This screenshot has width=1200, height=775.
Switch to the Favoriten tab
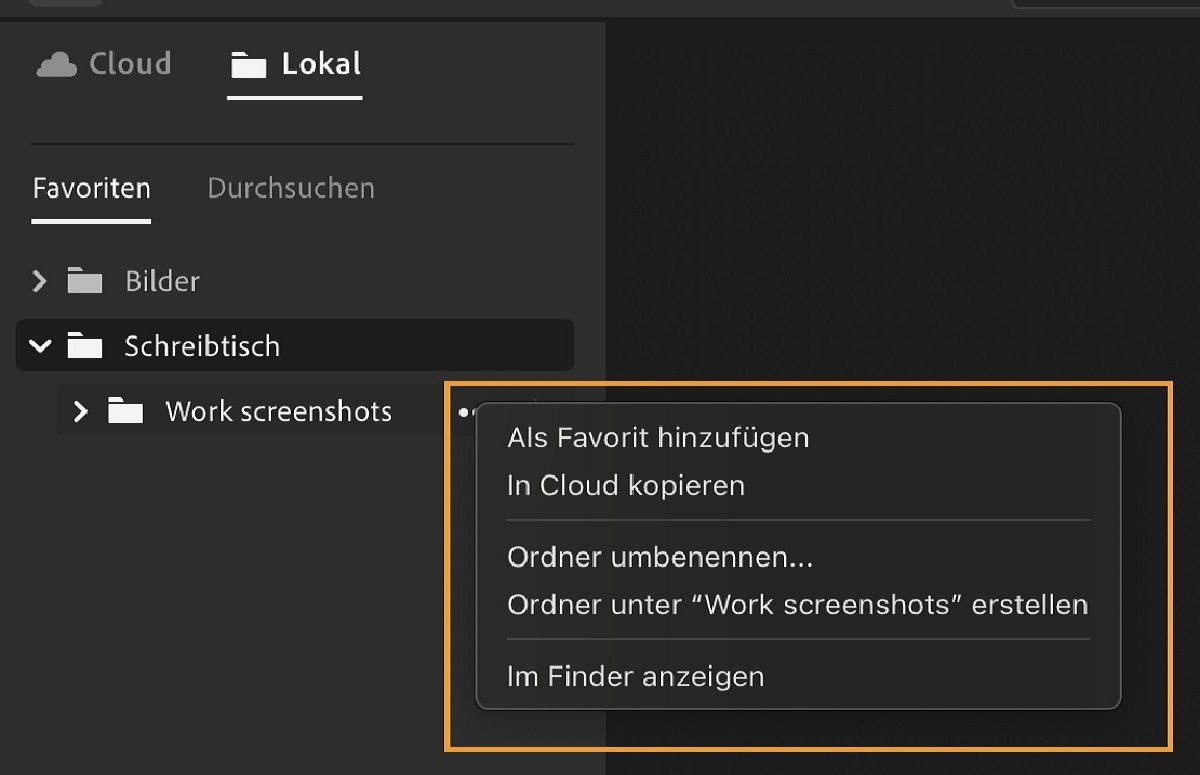(x=91, y=188)
